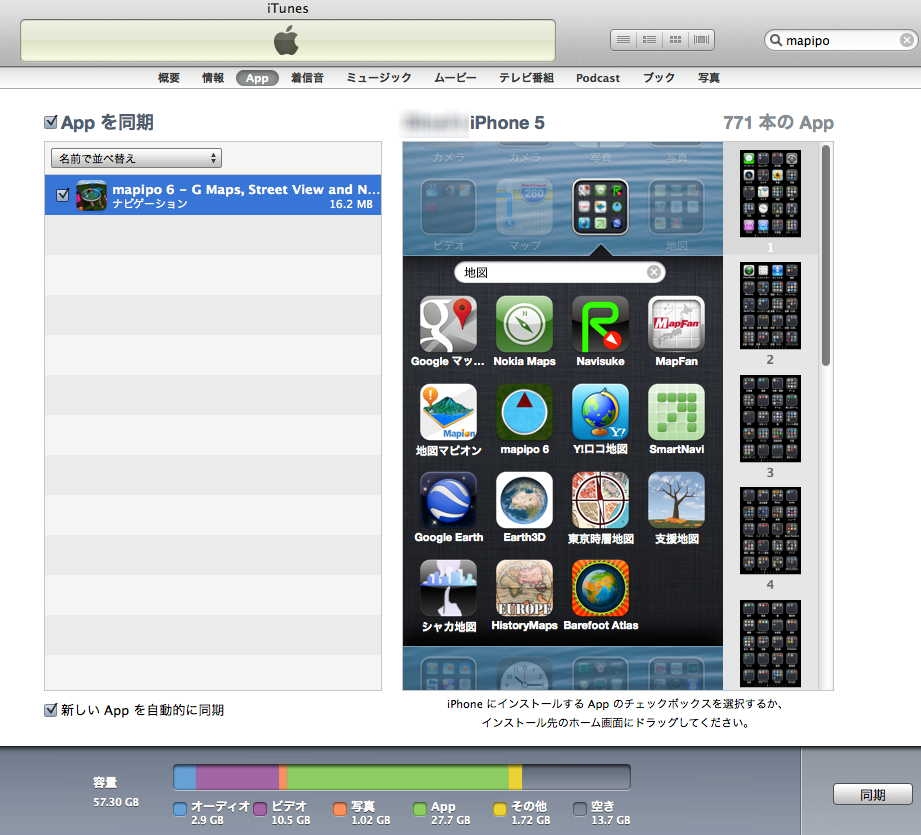Open the 名前で並べ替え sort dropdown

136,158
